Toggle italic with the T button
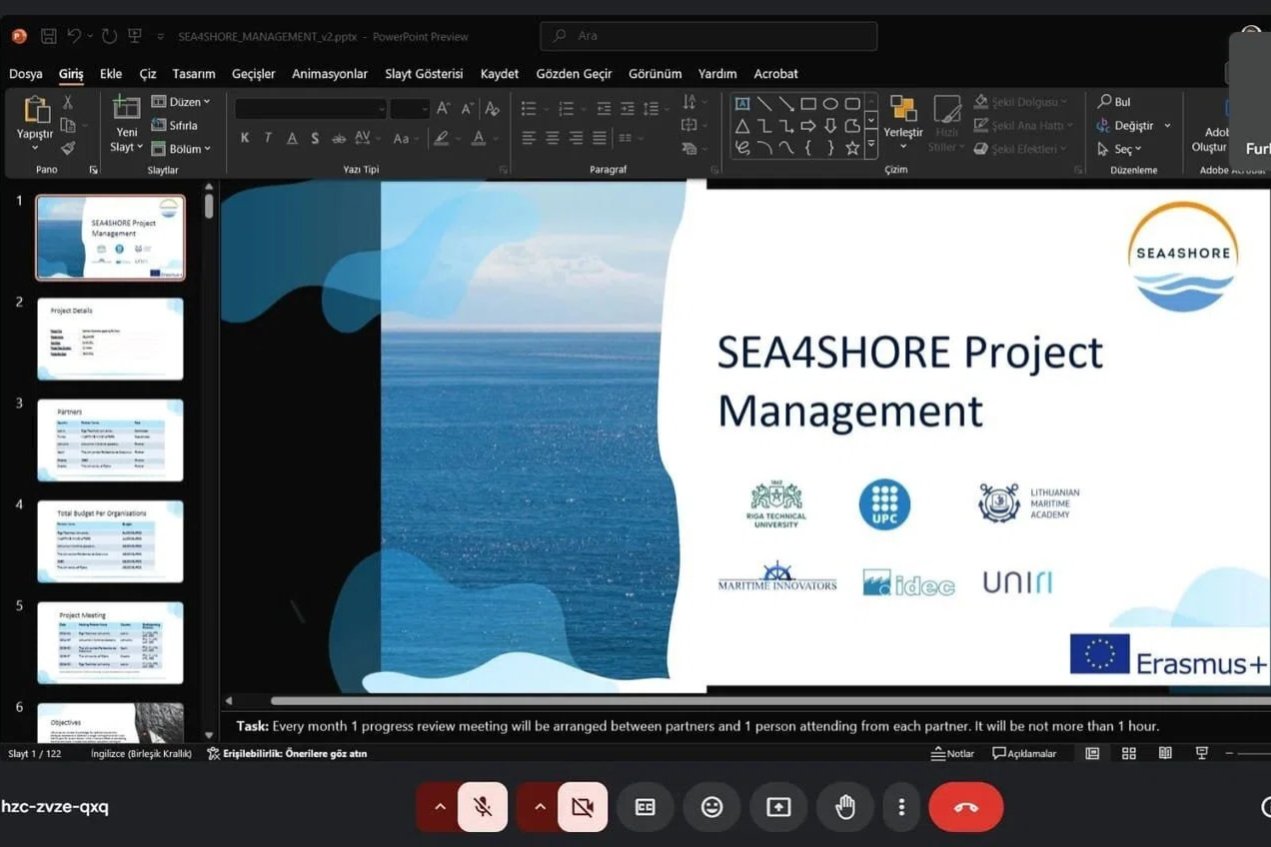The image size is (1271, 847). 268,138
